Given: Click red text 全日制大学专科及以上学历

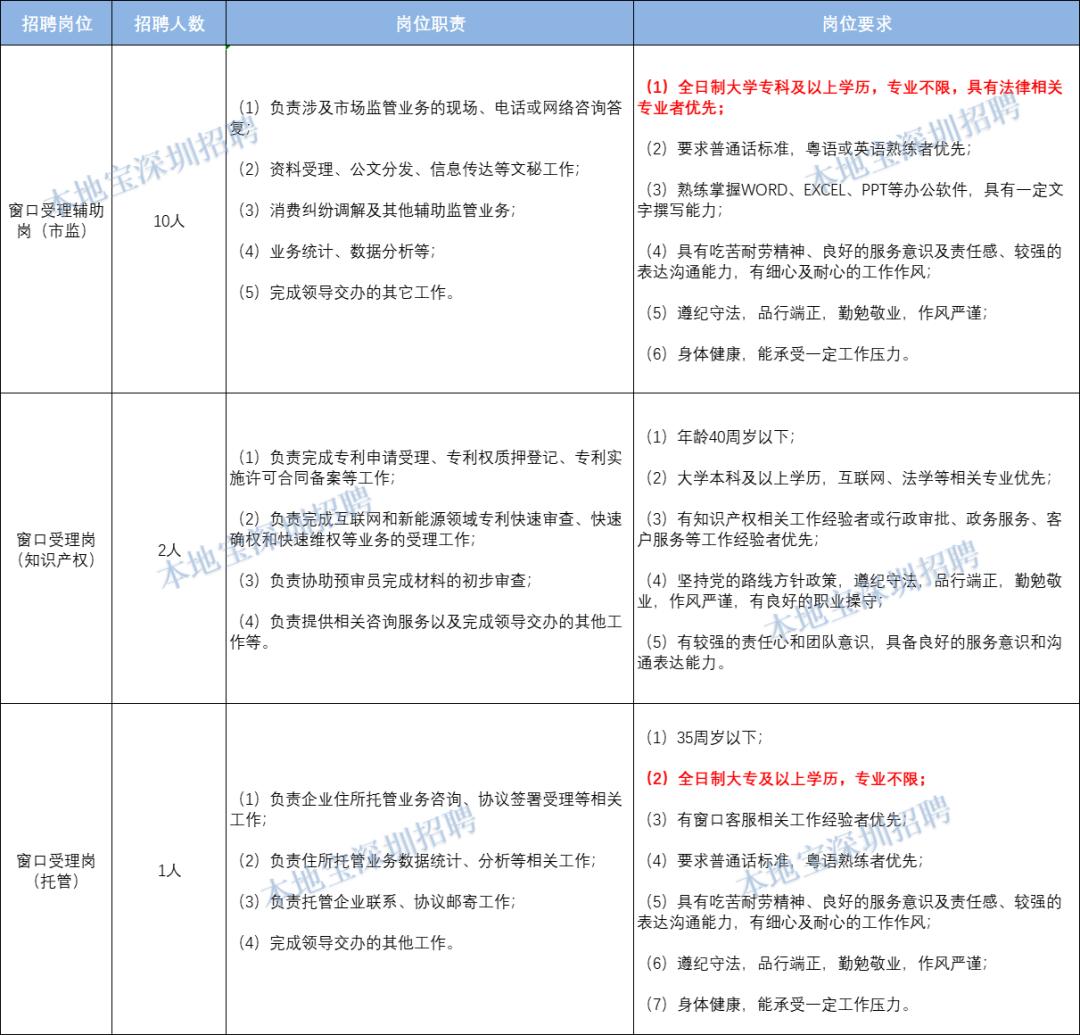Looking at the screenshot, I should 776,87.
